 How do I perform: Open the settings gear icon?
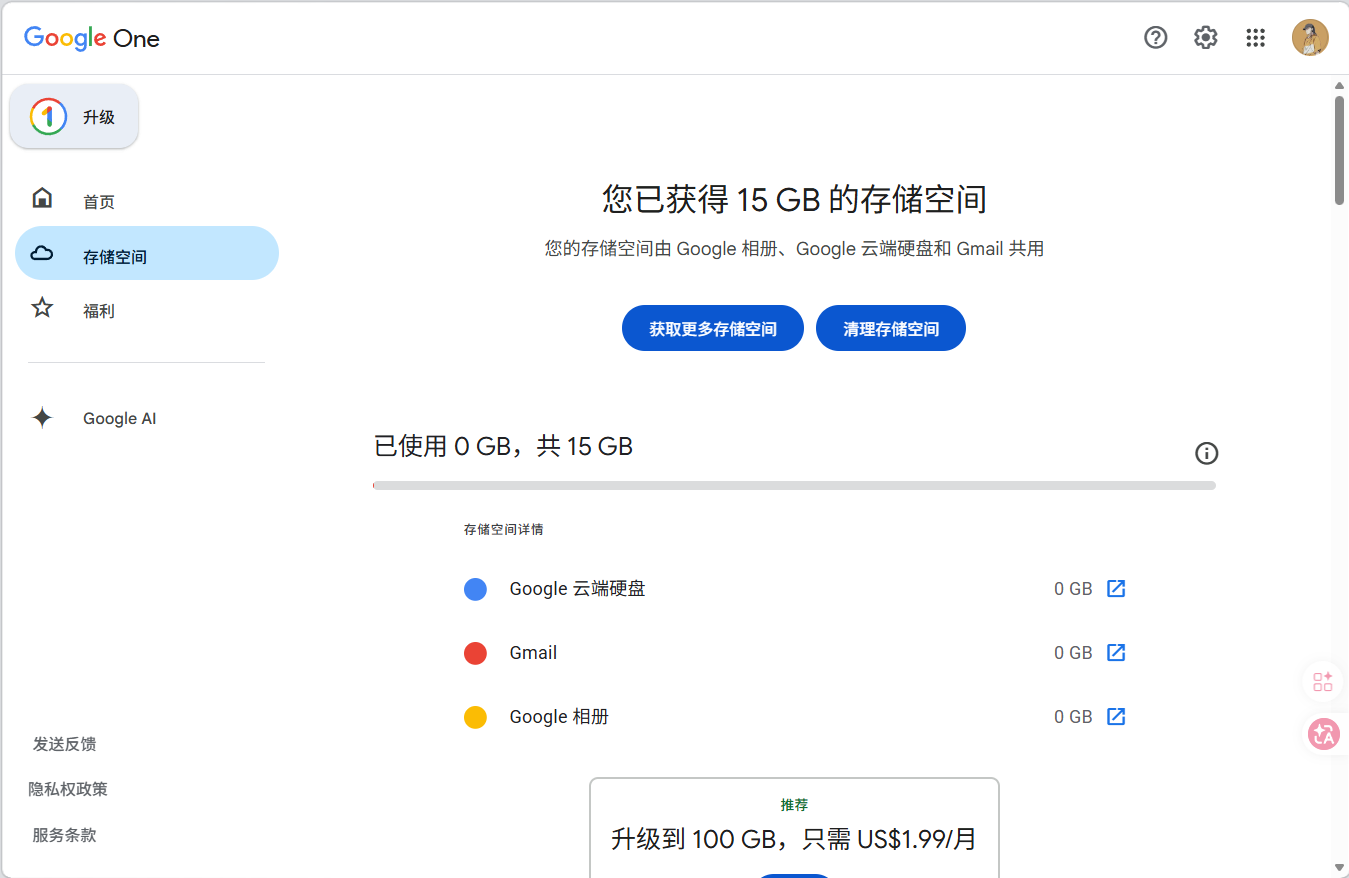pos(1206,38)
